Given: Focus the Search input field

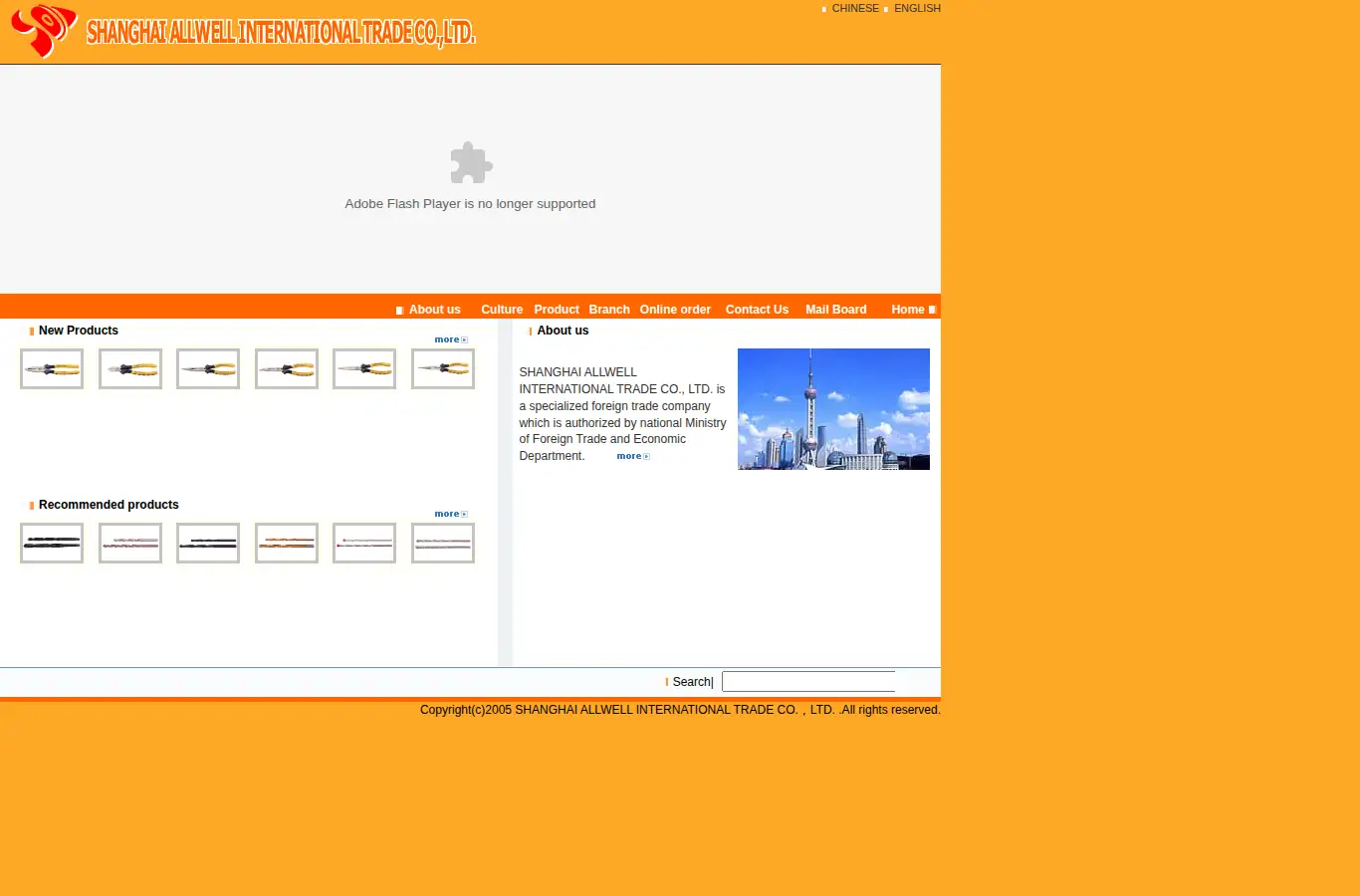Looking at the screenshot, I should (x=808, y=682).
